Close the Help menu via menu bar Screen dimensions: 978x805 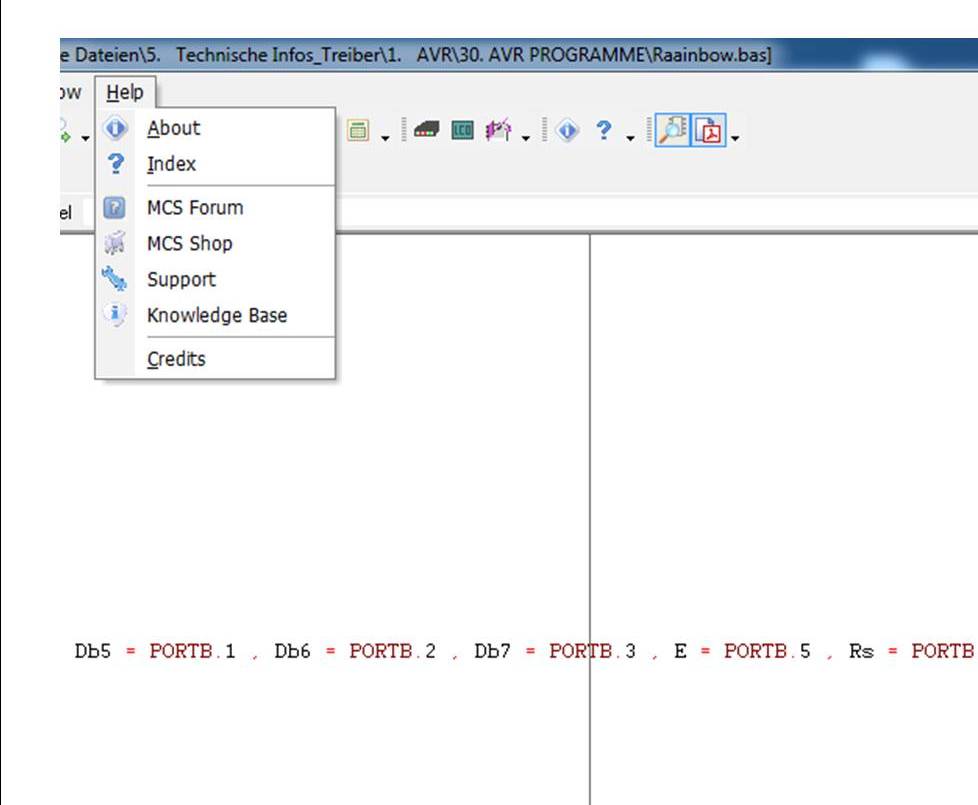tap(125, 93)
